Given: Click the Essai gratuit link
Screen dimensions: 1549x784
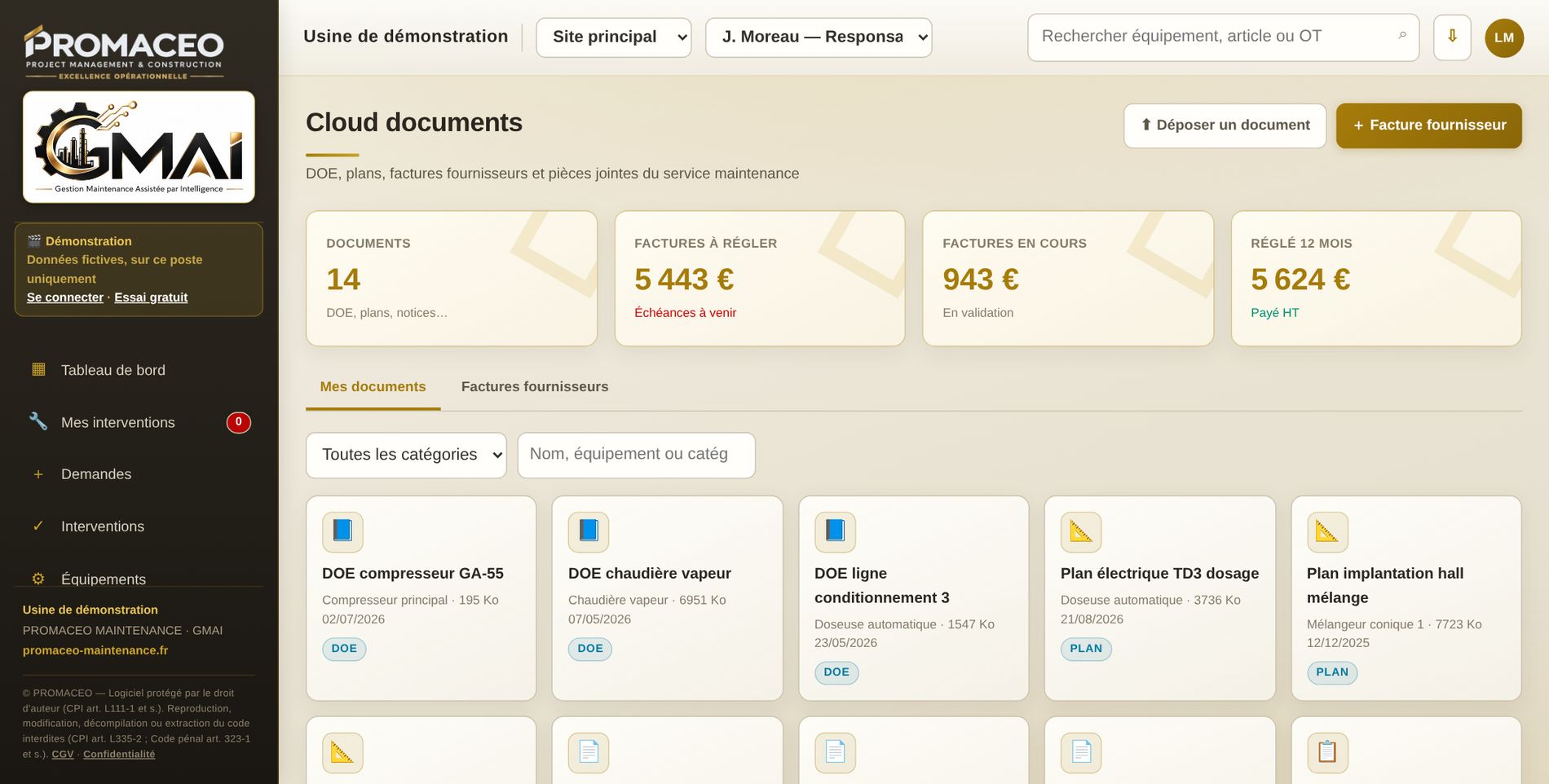Looking at the screenshot, I should tap(151, 297).
